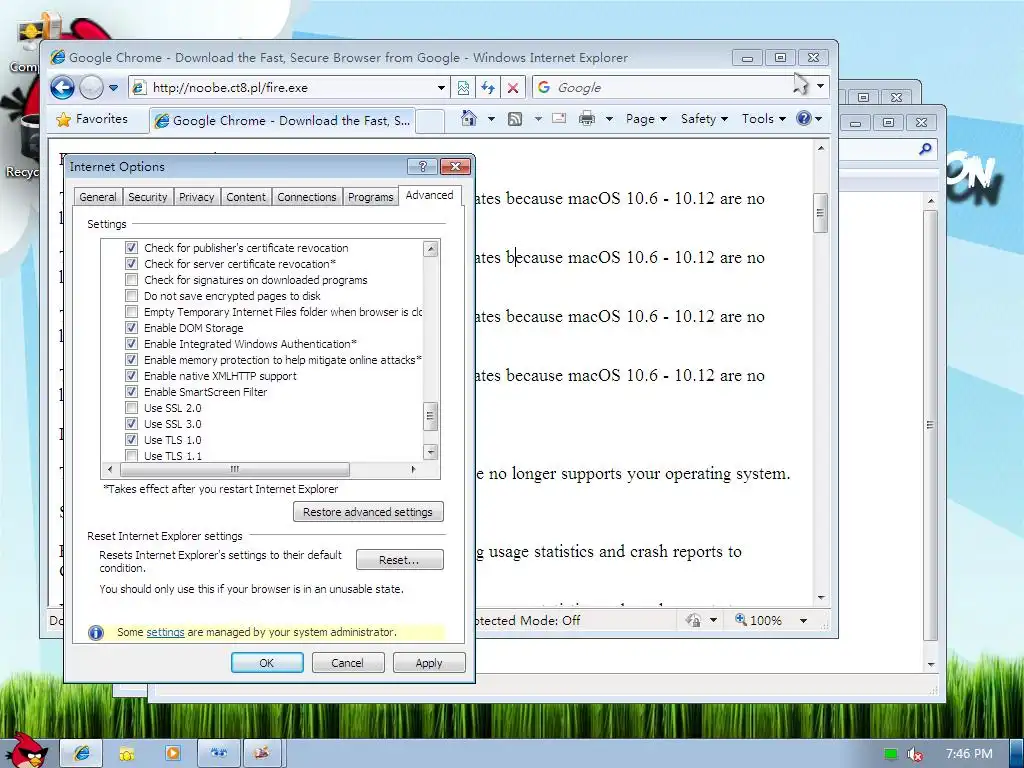
Task: Select the Google Chrome download page tab
Action: click(282, 121)
